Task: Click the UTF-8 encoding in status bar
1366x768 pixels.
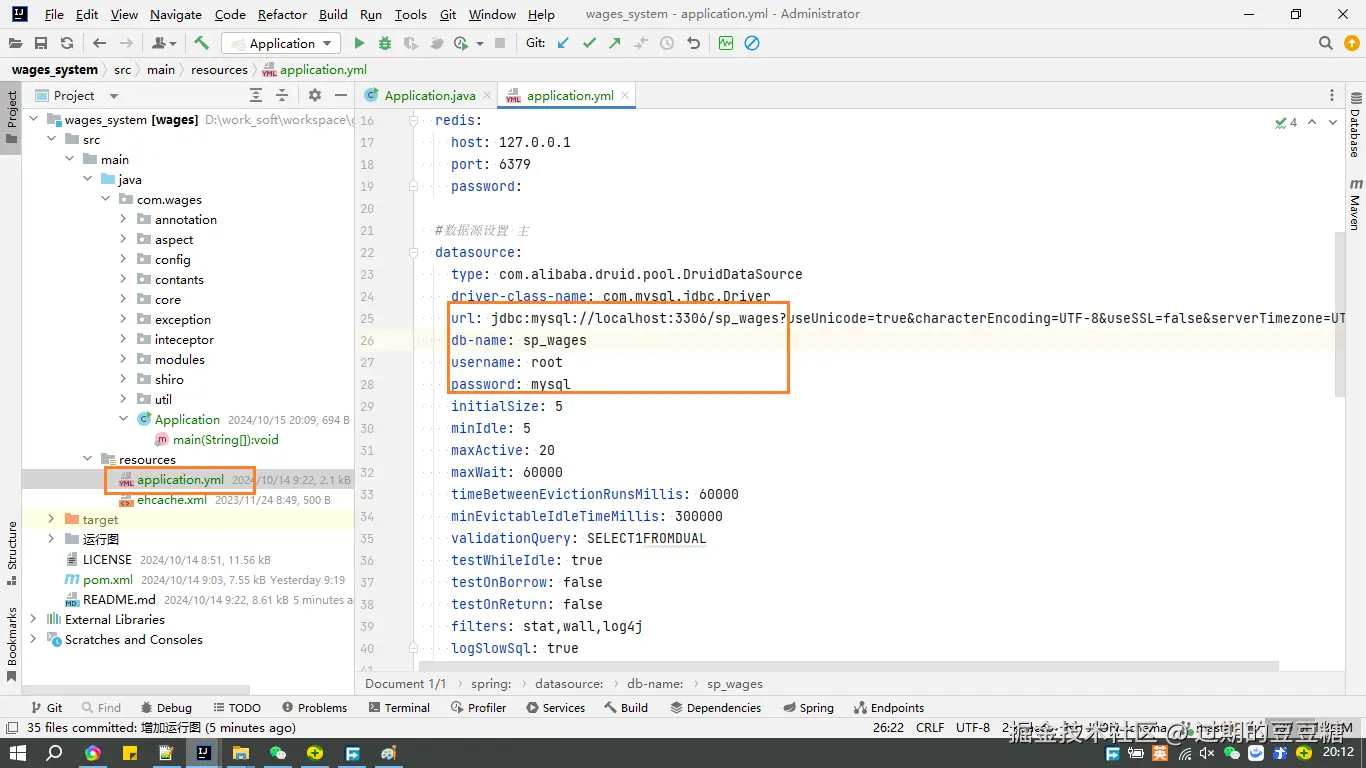Action: 972,727
